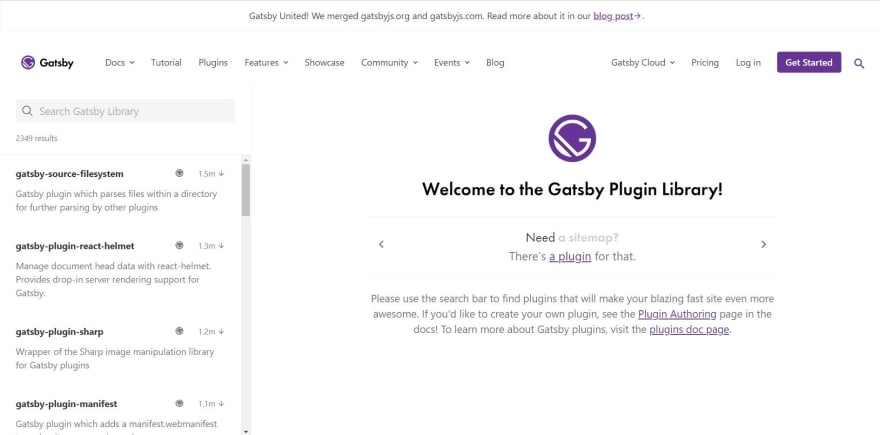The width and height of the screenshot is (880, 435).
Task: Expand the Features dropdown menu
Action: [x=266, y=63]
